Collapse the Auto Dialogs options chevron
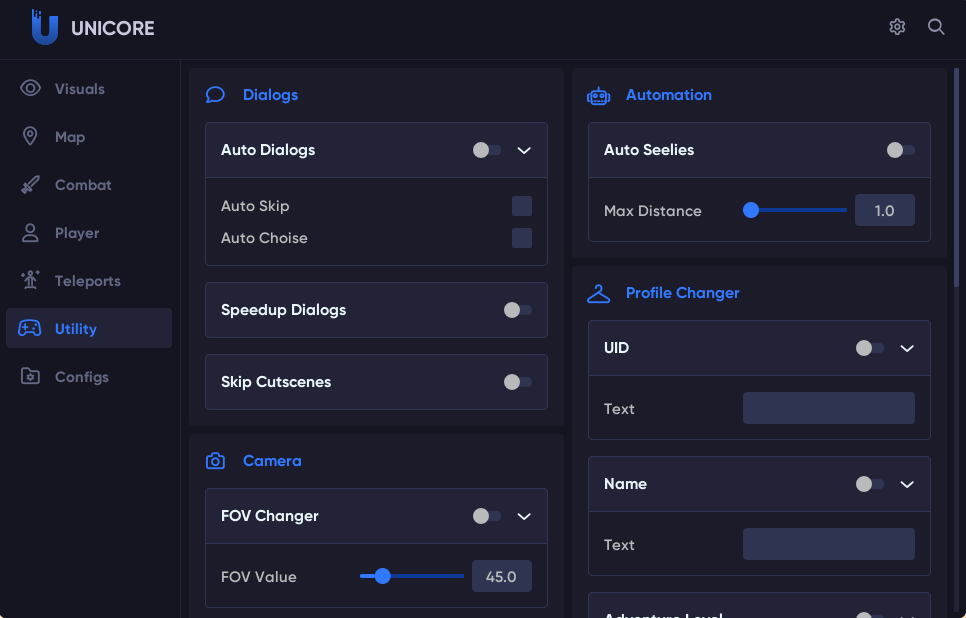 (x=524, y=150)
